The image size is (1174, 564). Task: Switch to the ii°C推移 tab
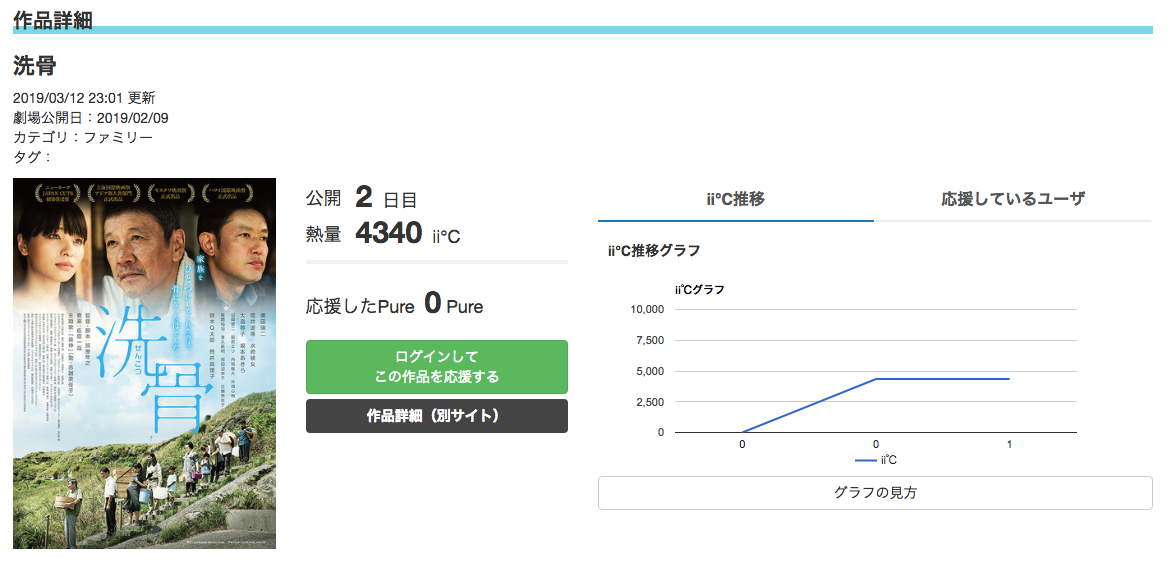735,199
